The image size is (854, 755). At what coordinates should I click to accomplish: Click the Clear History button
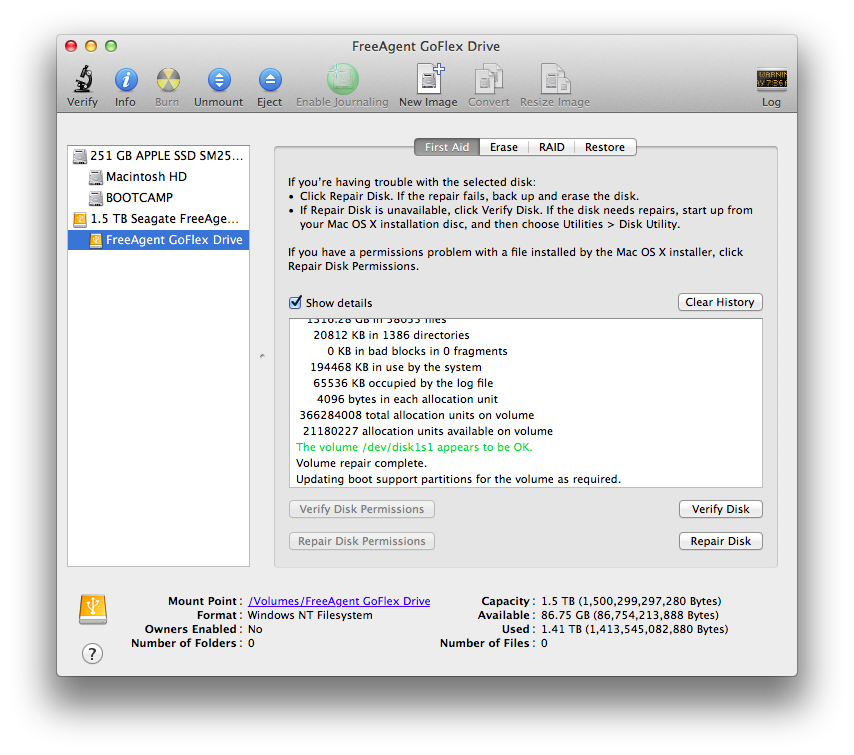720,302
